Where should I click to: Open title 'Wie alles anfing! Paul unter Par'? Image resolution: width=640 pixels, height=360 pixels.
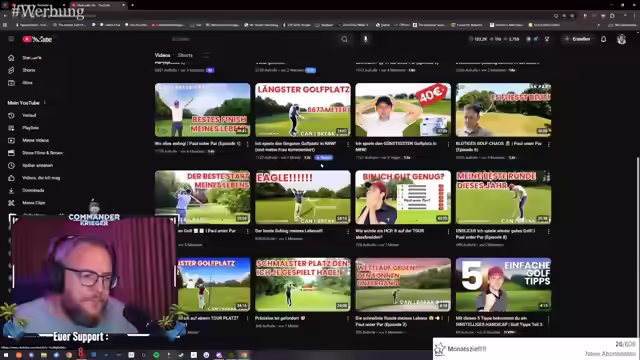pyautogui.click(x=198, y=144)
